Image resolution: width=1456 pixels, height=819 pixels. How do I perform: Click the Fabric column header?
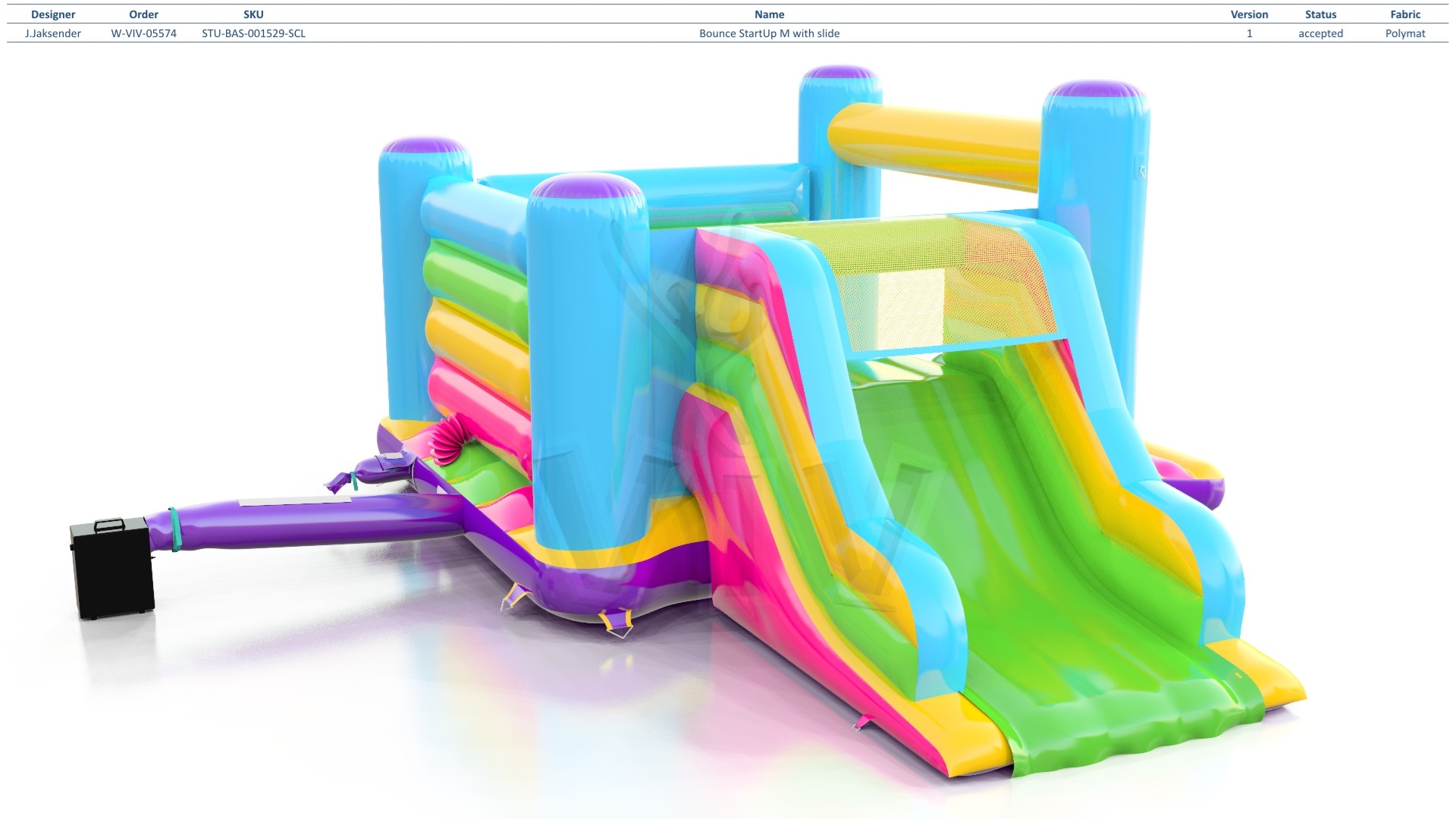[x=1405, y=14]
